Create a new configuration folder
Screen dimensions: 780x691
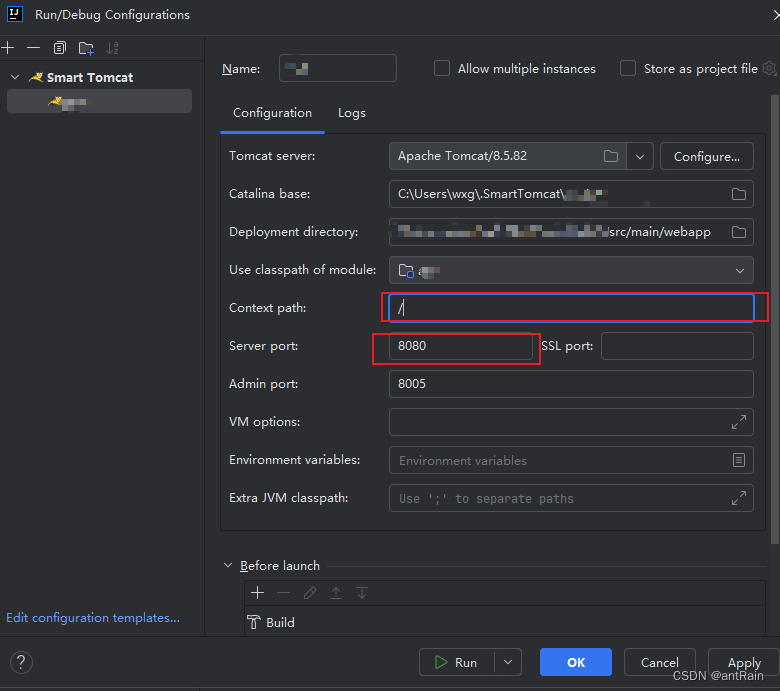tap(86, 48)
